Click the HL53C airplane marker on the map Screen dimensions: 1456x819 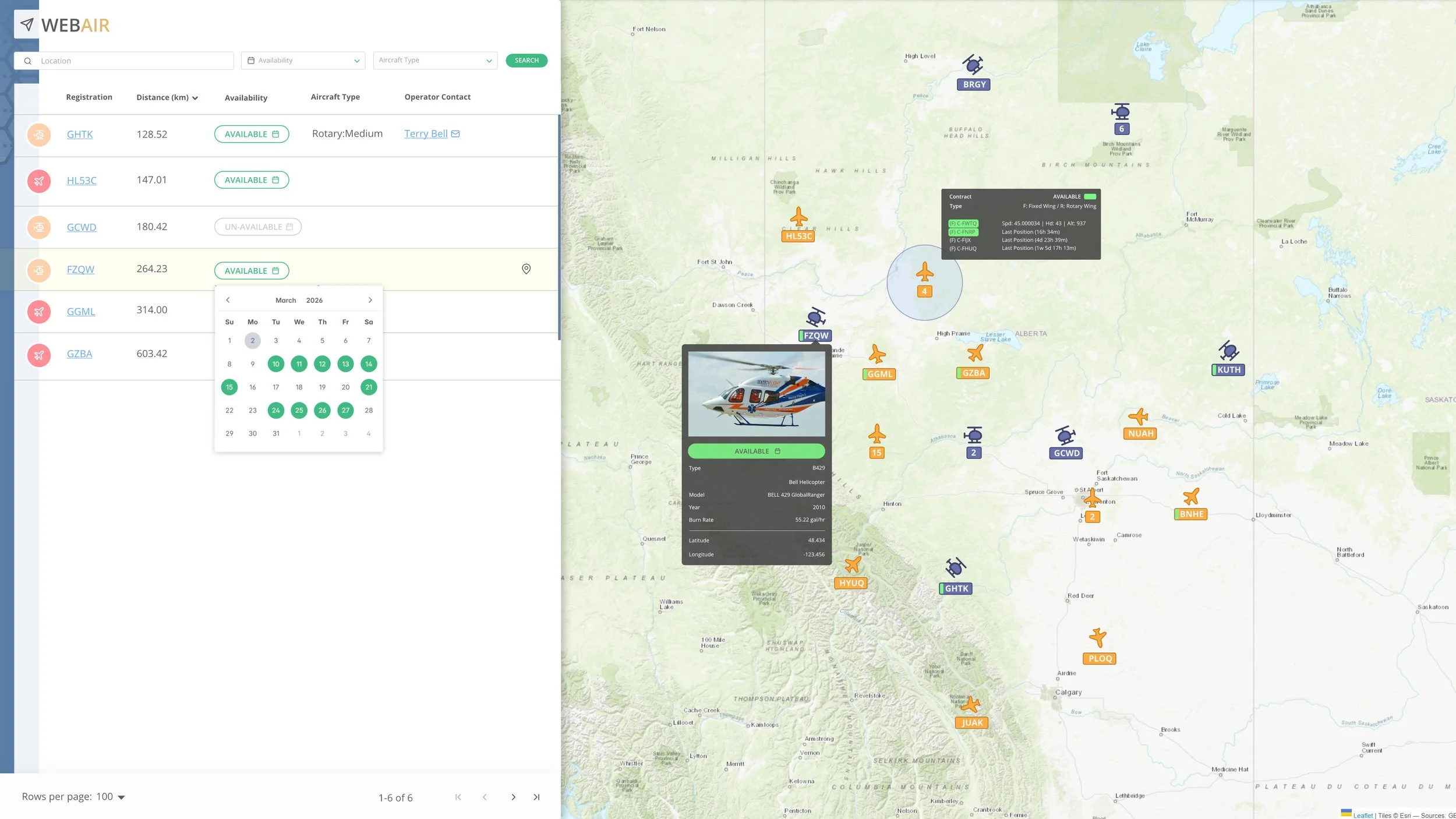(x=798, y=218)
